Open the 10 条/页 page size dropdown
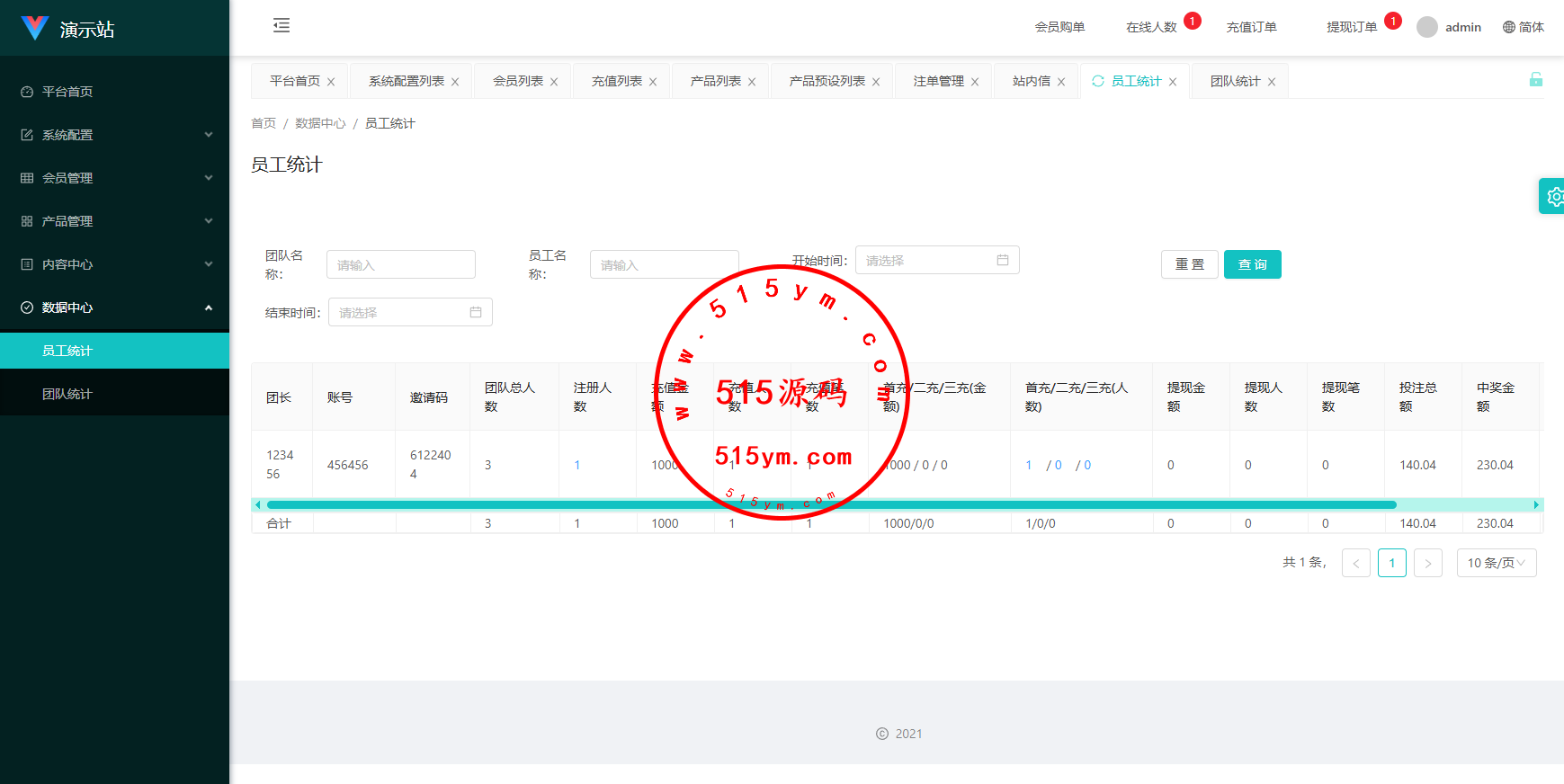Viewport: 1564px width, 784px height. click(x=1496, y=563)
